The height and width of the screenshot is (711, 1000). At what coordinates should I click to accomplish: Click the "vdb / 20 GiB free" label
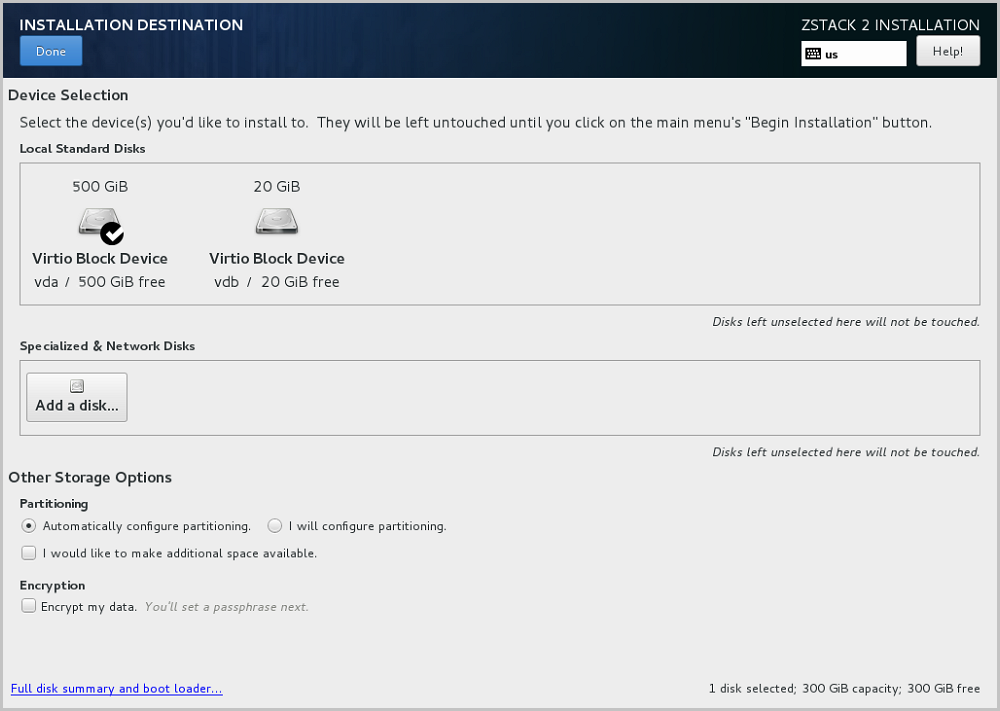pos(277,282)
